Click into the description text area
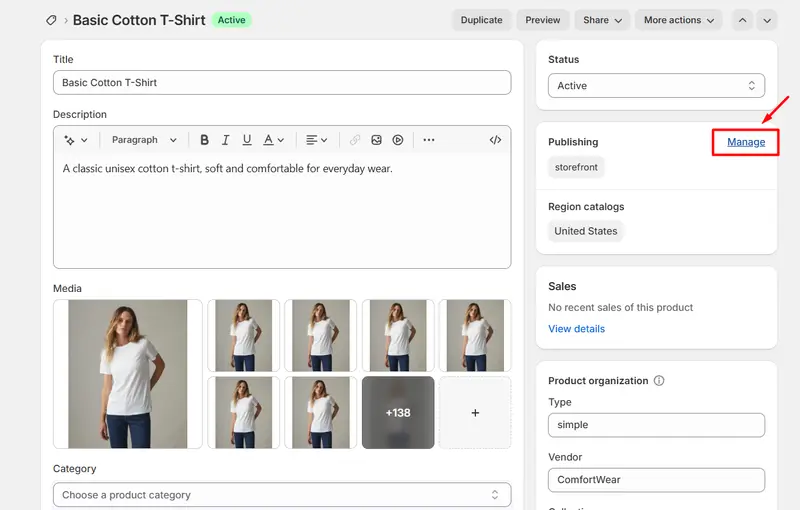The image size is (800, 510). (282, 212)
